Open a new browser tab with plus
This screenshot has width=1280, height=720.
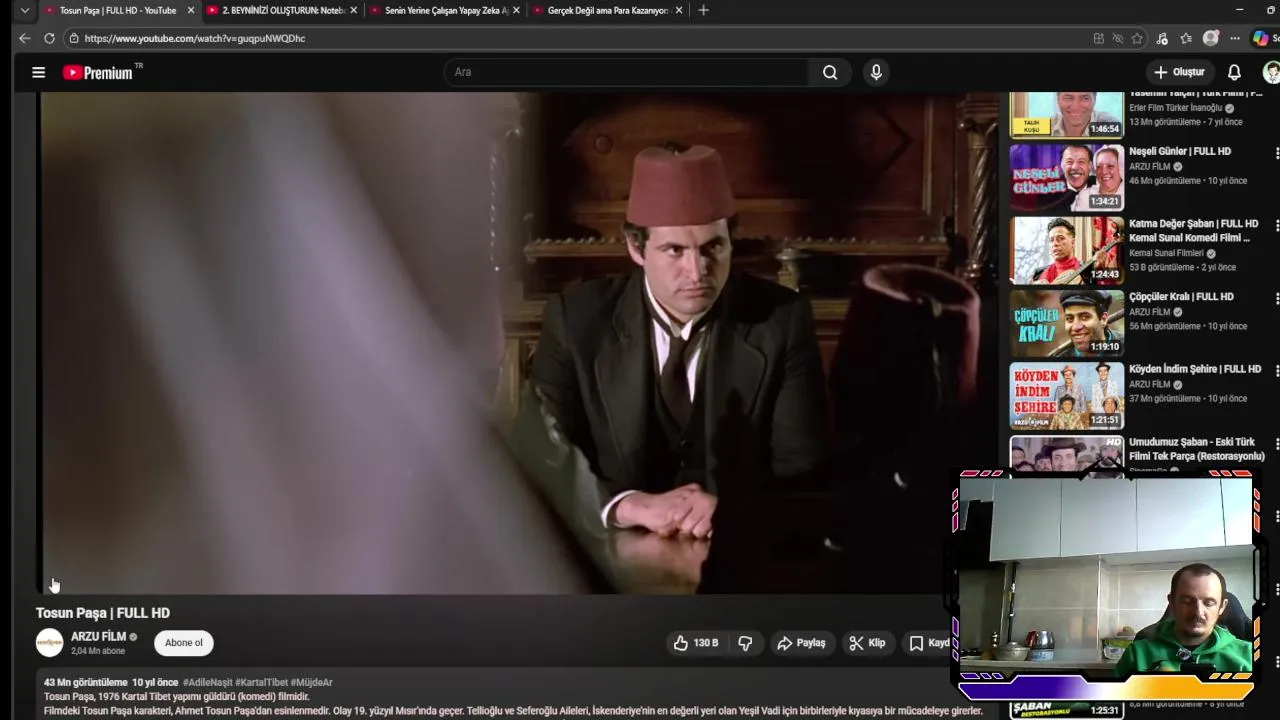703,10
